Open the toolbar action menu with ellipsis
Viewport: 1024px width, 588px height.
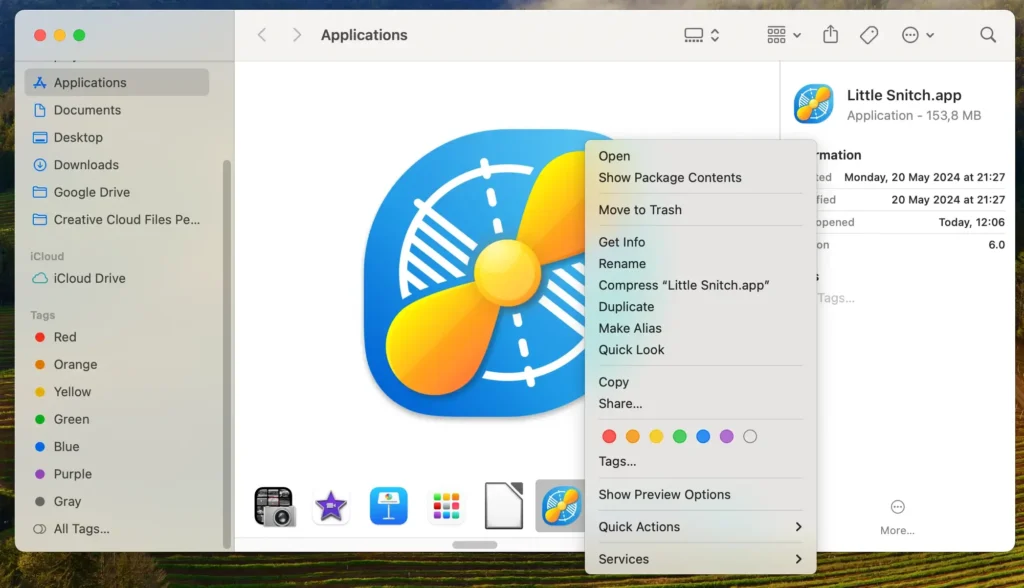point(917,35)
